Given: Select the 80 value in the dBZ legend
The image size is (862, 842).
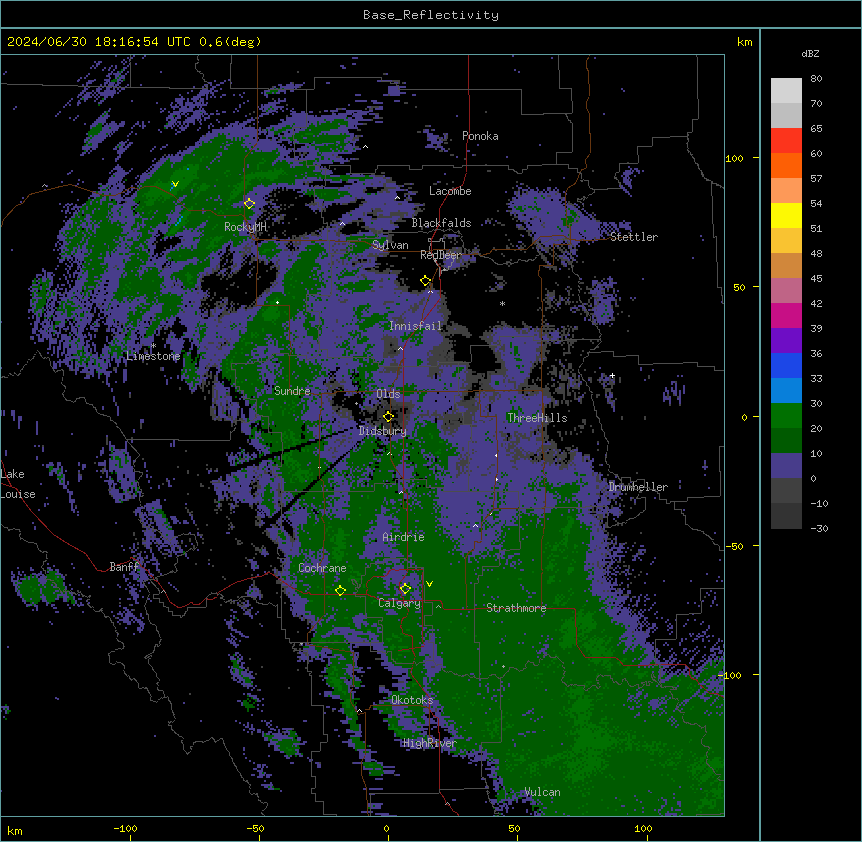Looking at the screenshot, I should 816,79.
